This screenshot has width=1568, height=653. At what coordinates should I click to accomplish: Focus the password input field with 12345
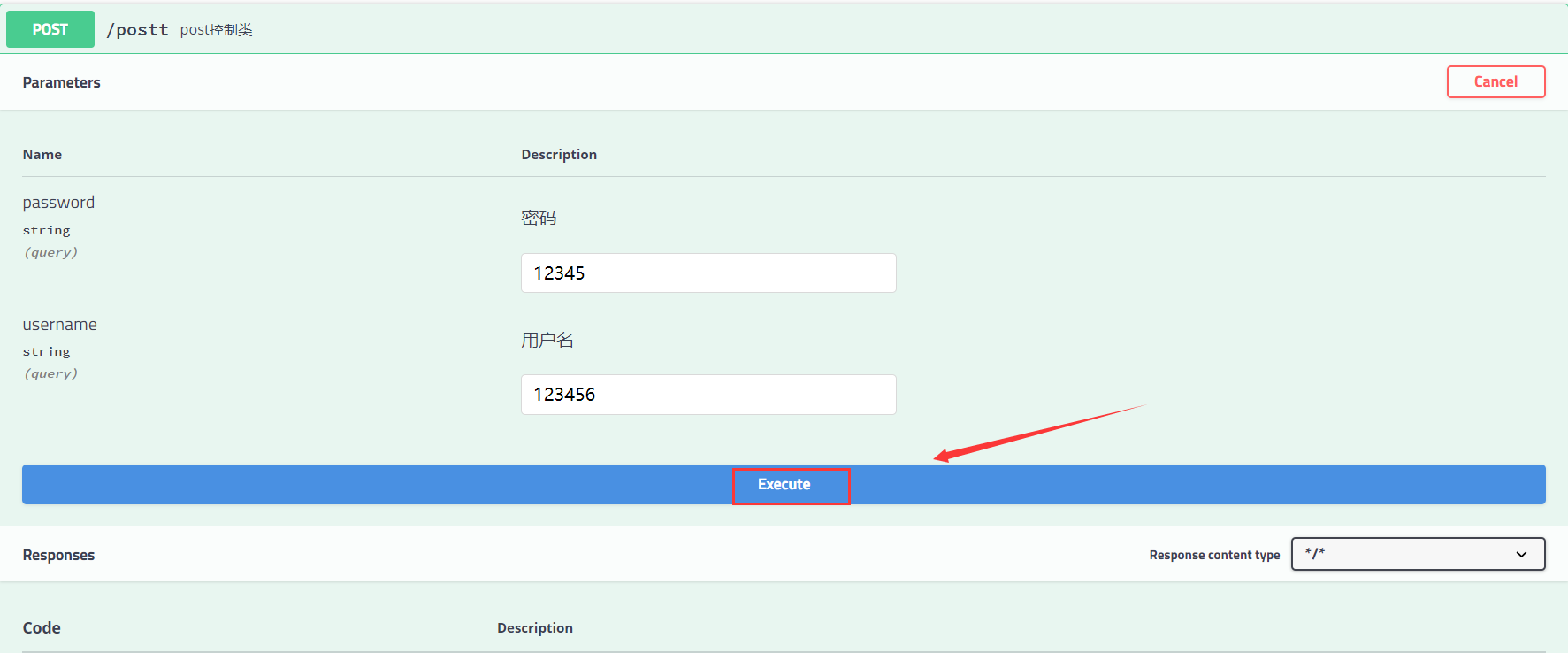pos(708,273)
